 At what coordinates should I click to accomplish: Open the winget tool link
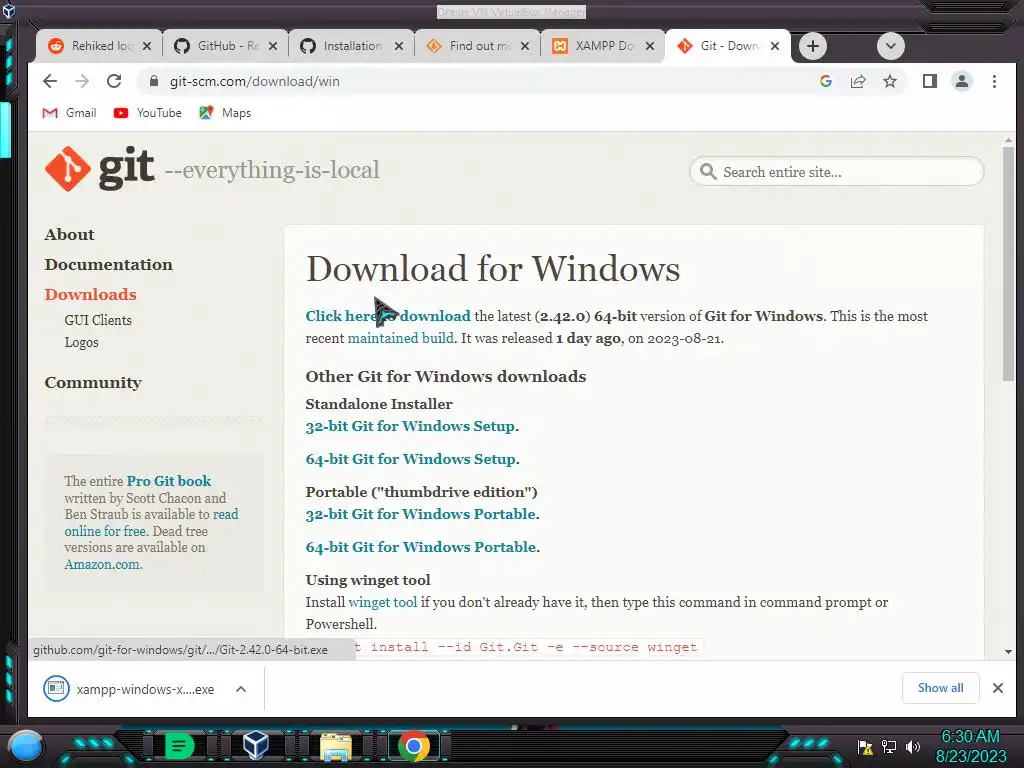(x=383, y=602)
